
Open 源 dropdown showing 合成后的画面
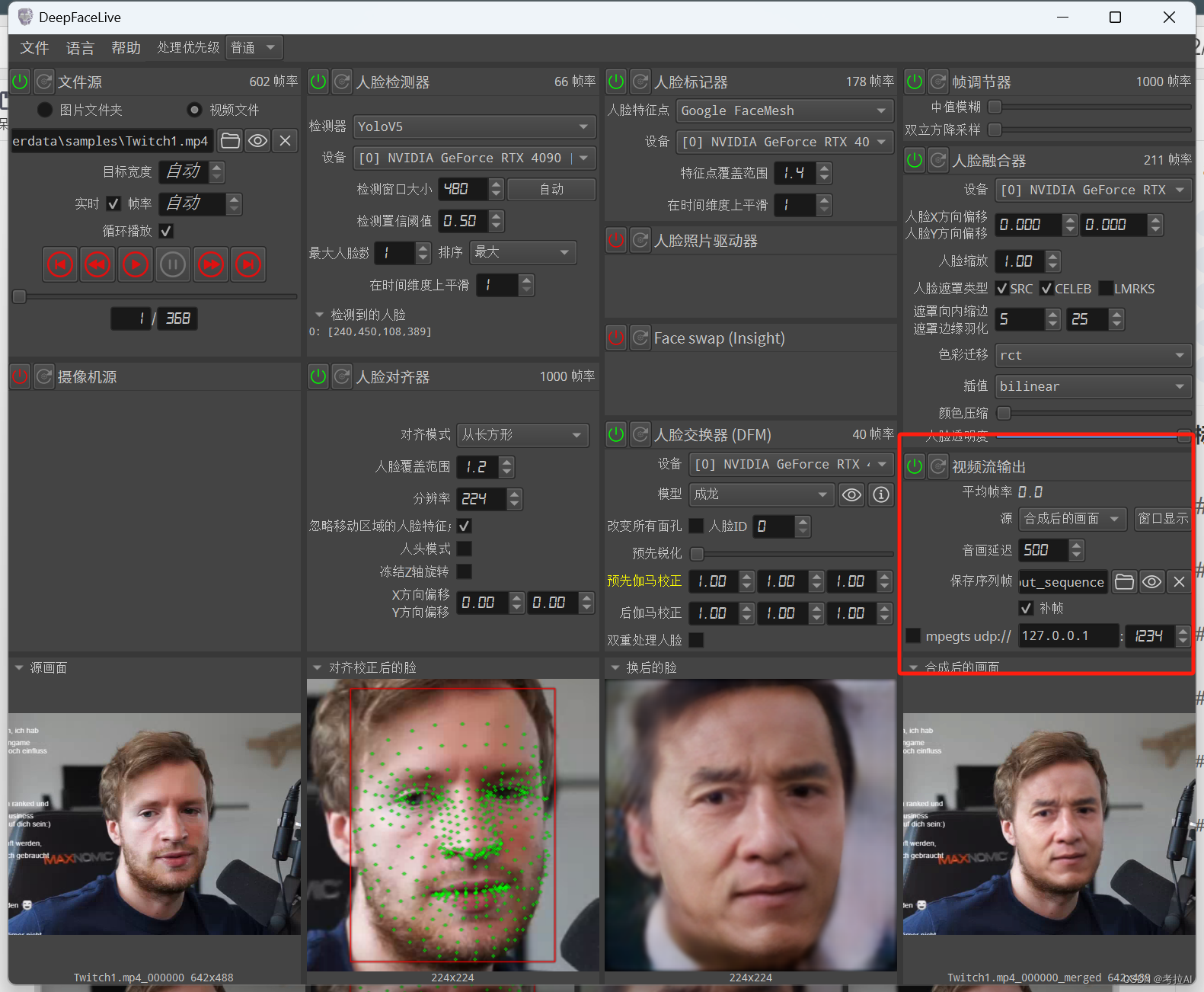point(1072,519)
